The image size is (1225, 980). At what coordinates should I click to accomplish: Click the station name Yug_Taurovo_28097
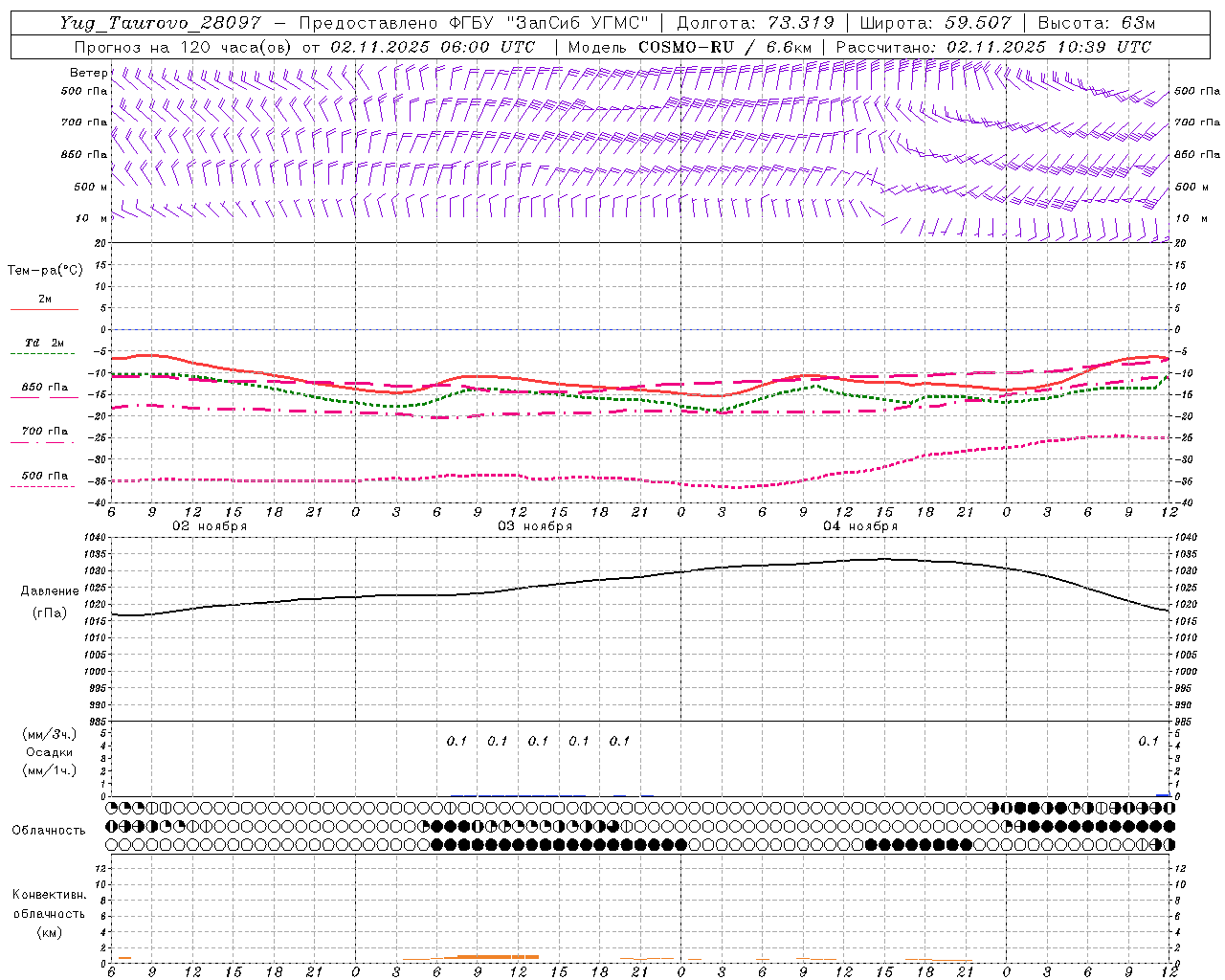160,23
